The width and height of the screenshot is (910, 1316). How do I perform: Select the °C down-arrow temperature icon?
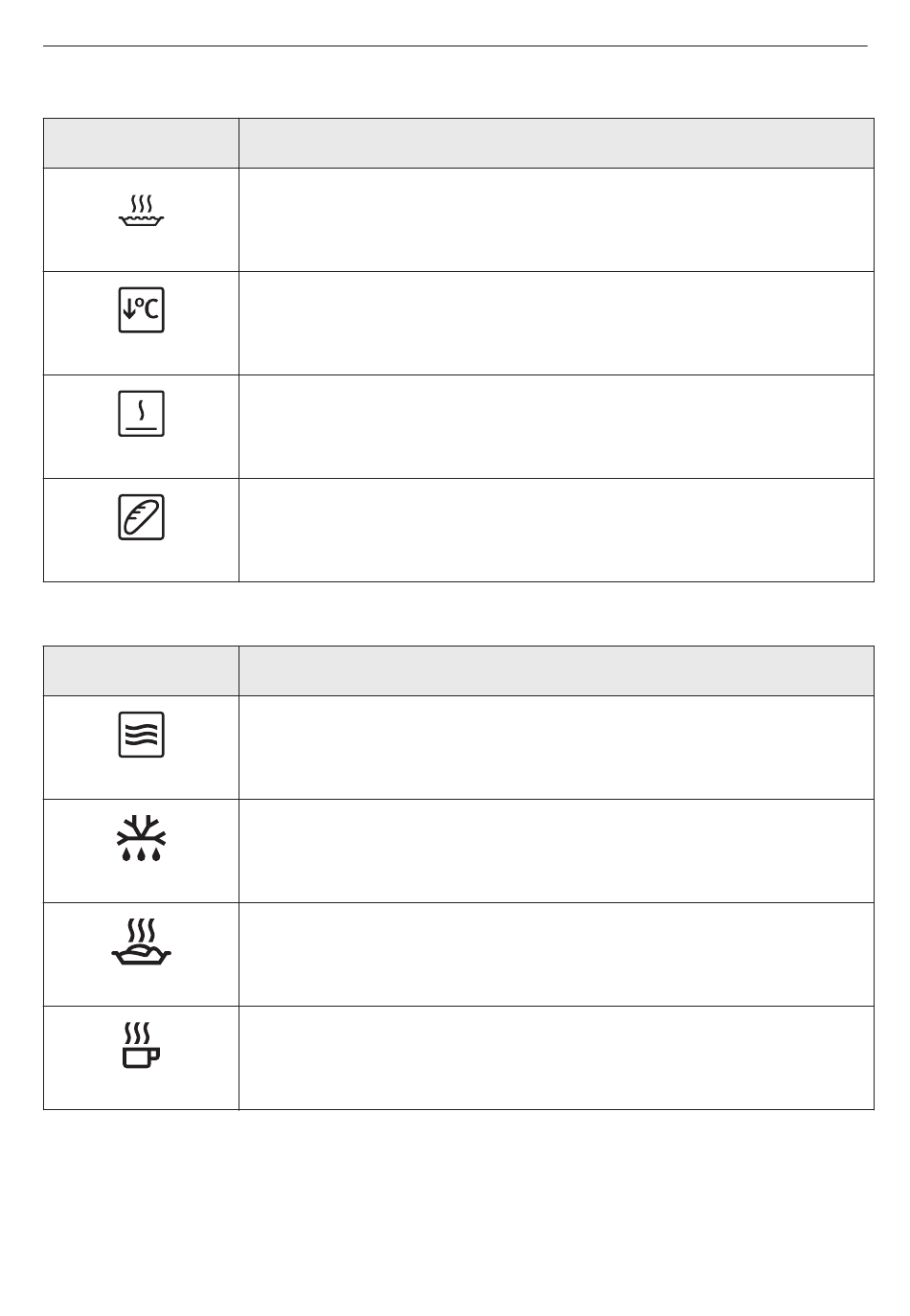click(141, 309)
